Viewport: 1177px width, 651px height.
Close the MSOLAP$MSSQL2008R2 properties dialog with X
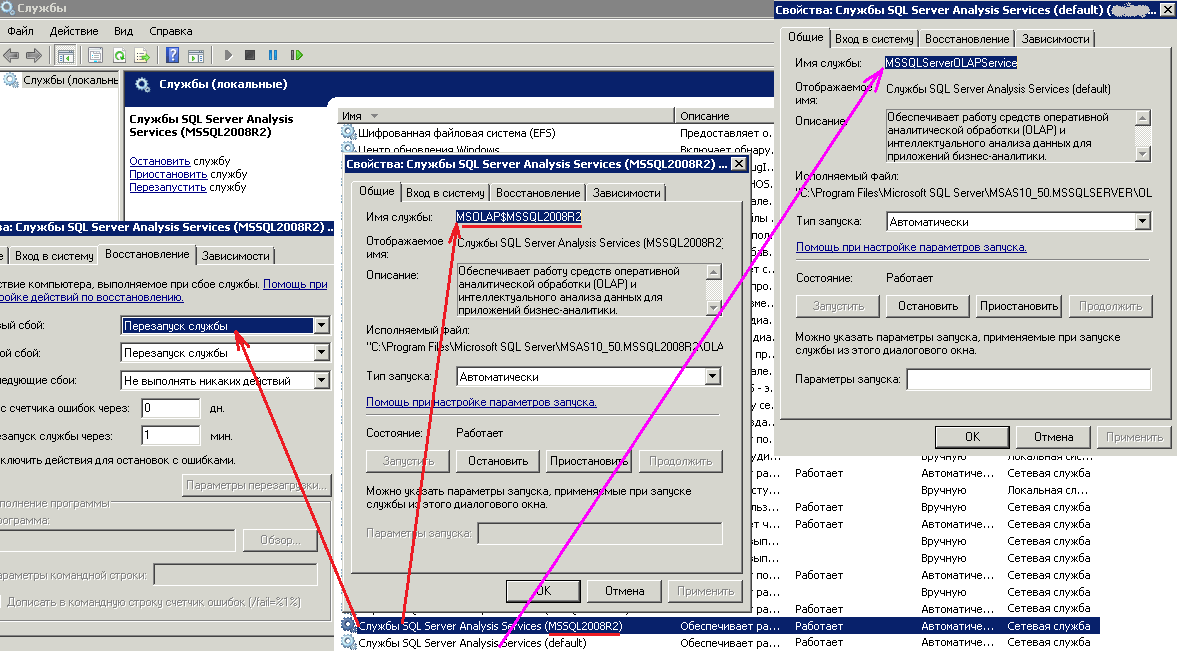(x=739, y=164)
